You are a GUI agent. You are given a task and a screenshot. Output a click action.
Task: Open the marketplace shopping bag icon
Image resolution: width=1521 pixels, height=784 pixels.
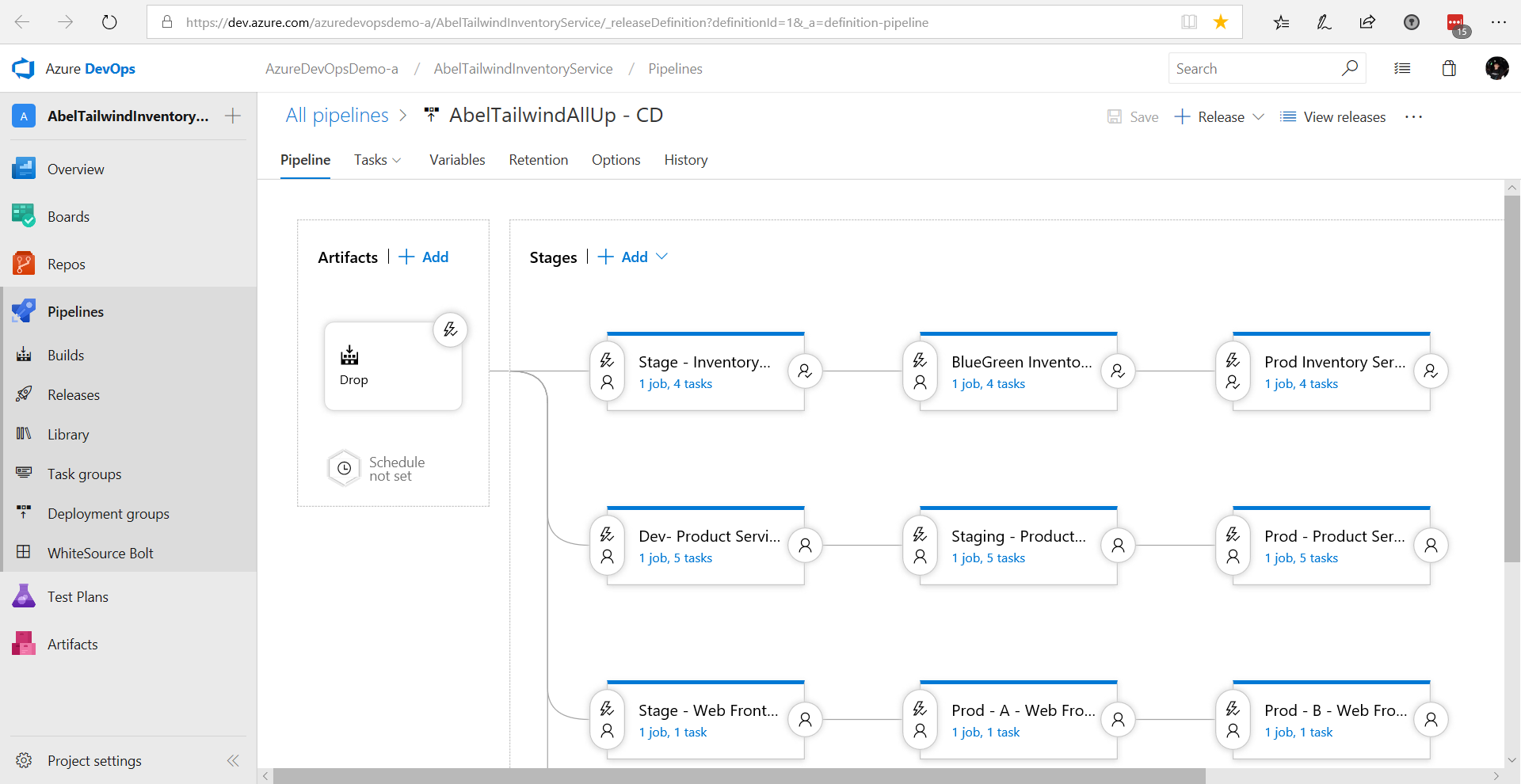pyautogui.click(x=1449, y=69)
